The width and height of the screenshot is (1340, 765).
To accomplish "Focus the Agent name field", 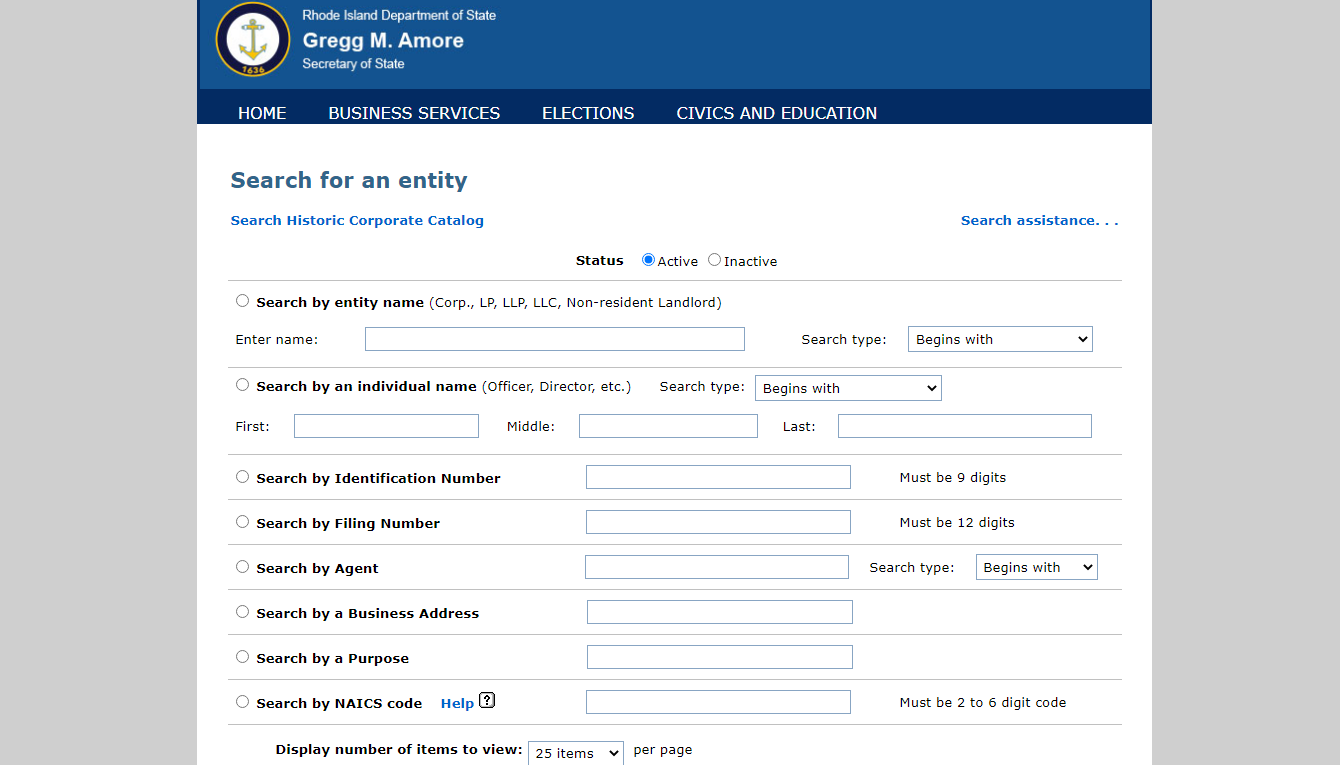I will pos(717,567).
